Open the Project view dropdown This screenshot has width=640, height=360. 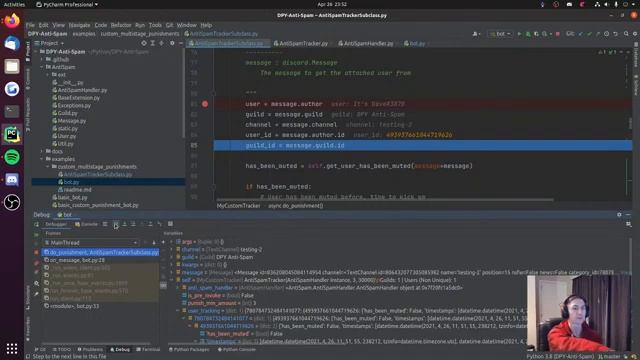tap(50, 43)
